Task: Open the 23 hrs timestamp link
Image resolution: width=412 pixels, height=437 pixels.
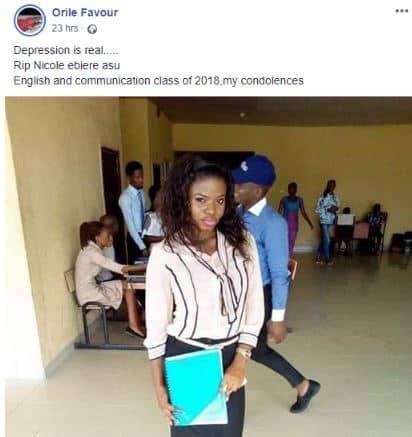Action: pyautogui.click(x=65, y=28)
